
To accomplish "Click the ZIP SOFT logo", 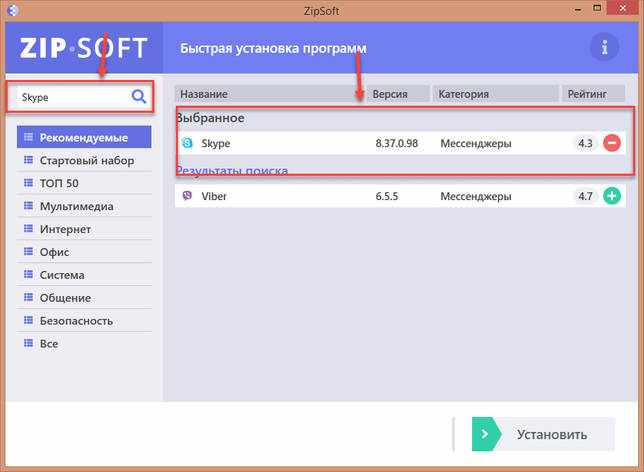I will 83,48.
